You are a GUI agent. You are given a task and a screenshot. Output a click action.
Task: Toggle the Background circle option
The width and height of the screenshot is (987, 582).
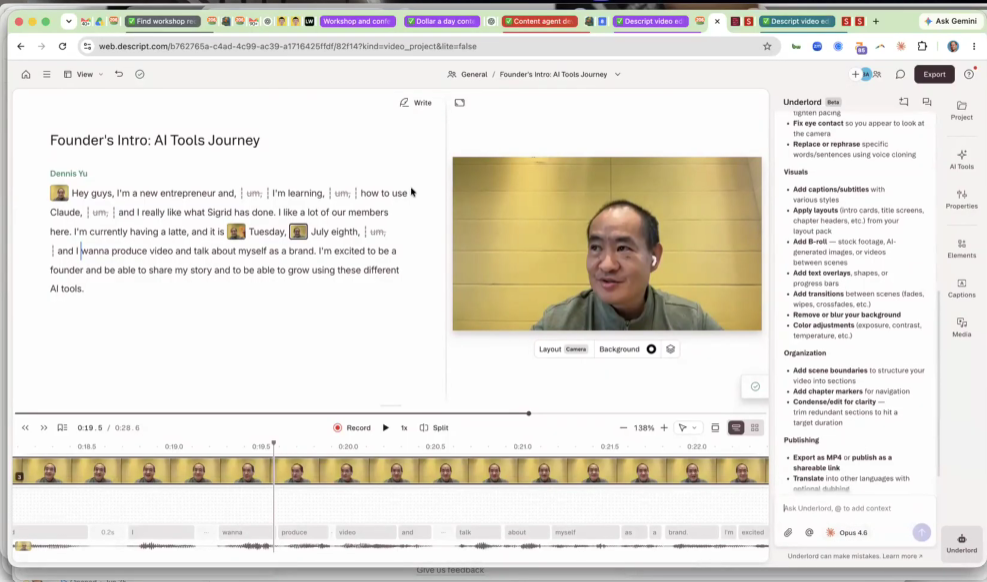point(651,349)
